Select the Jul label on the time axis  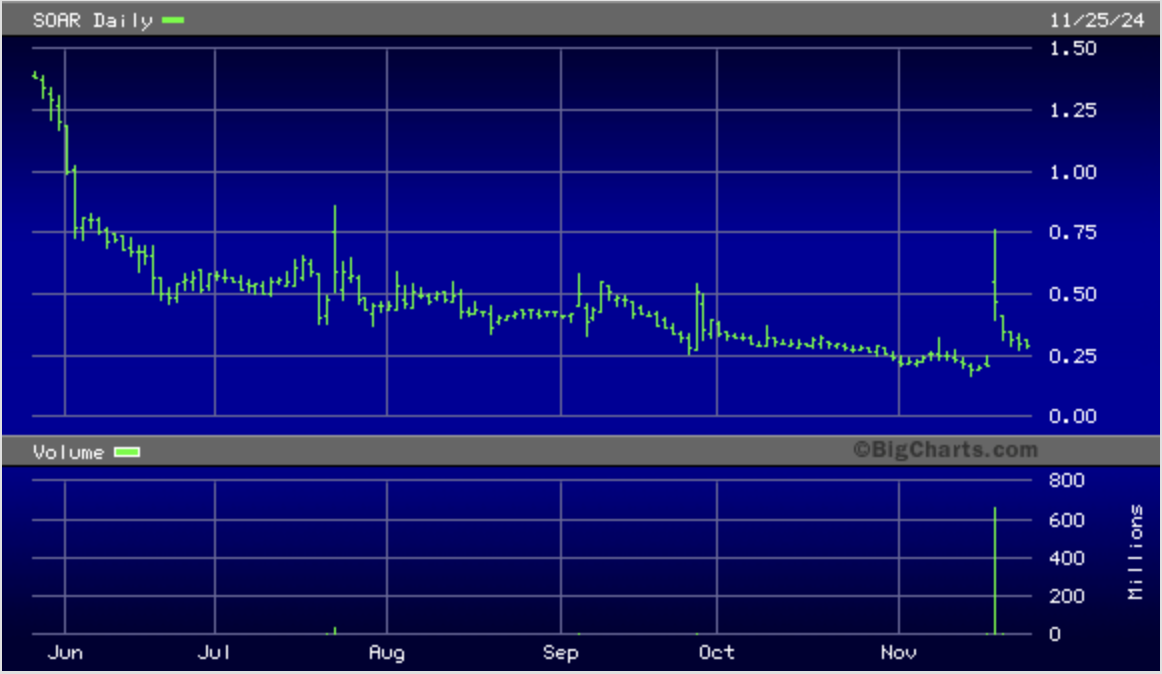(214, 653)
